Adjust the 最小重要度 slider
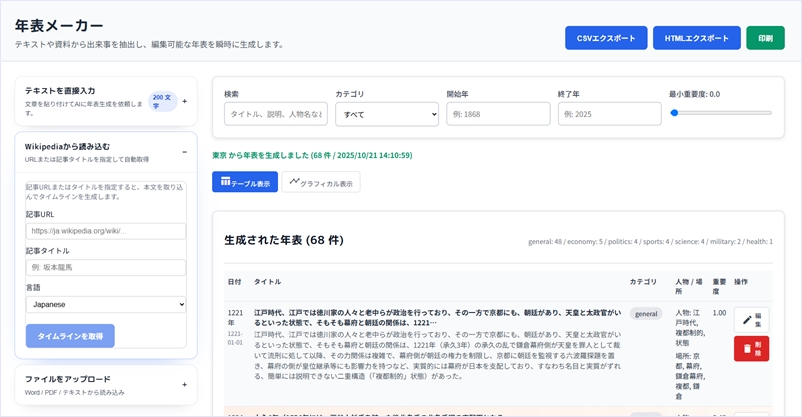 675,113
